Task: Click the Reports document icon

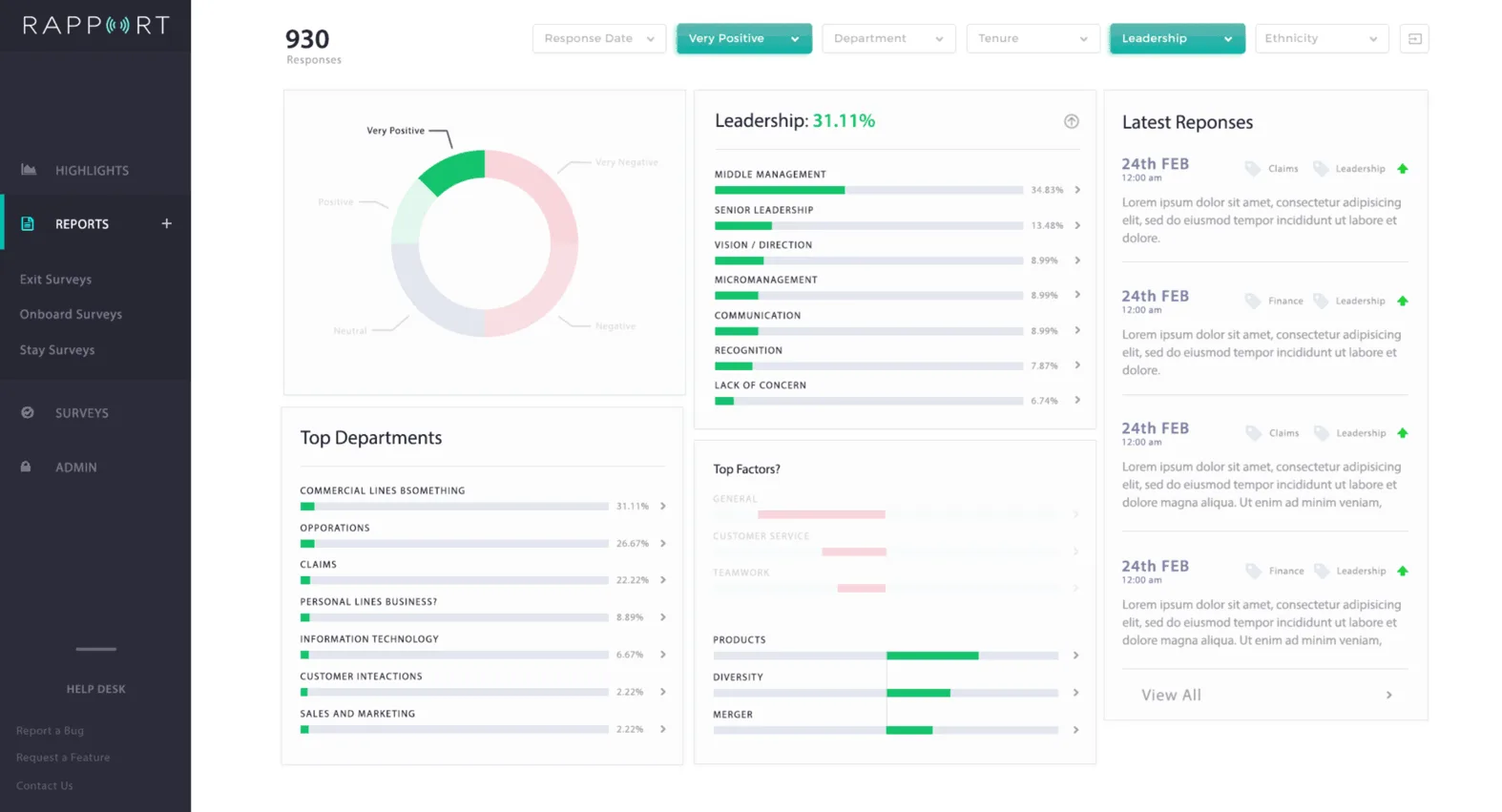Action: click(x=28, y=223)
